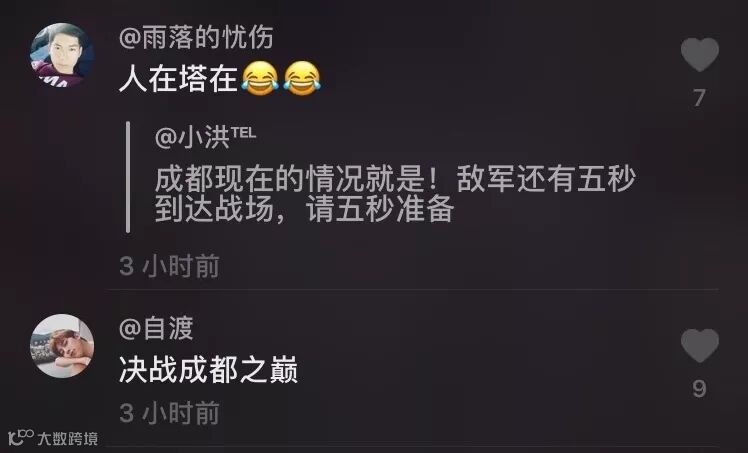Screen dimensions: 748x453
Task: Open the quoted reply about 成都现在的情况
Action: coord(395,194)
